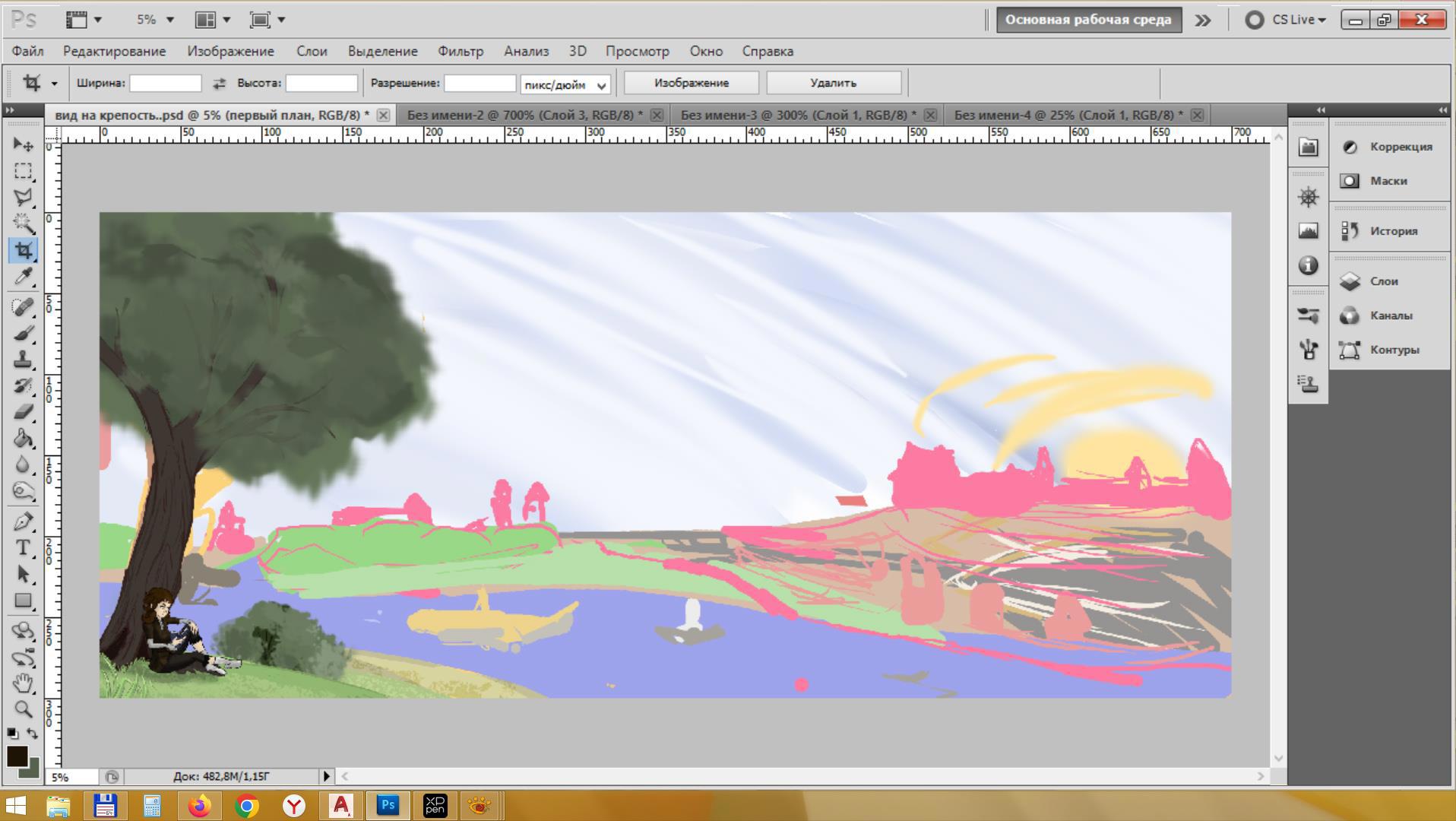Screen dimensions: 1456x821
Task: Expand the status bar info arrow
Action: click(x=326, y=776)
